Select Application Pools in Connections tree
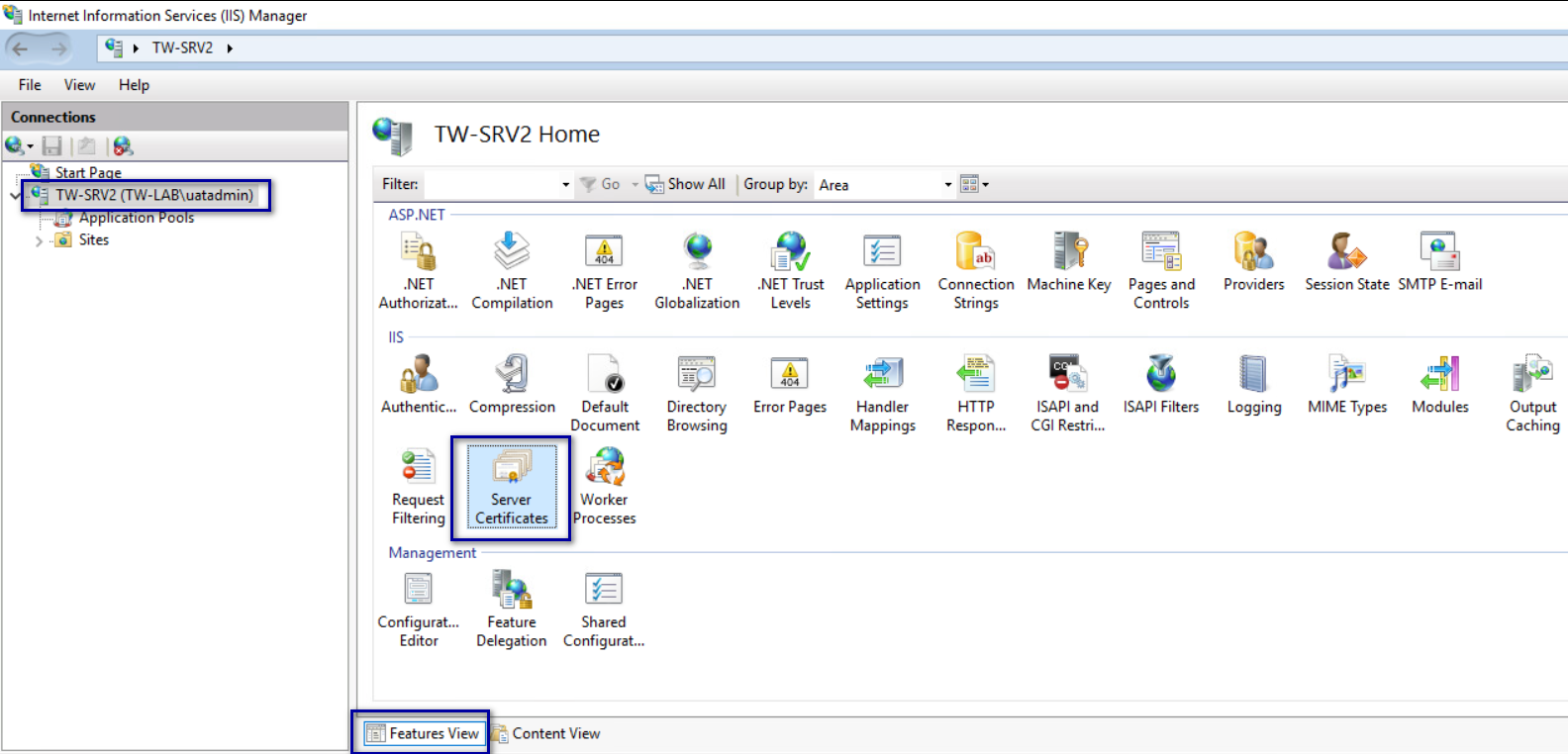1568x754 pixels. pyautogui.click(x=136, y=218)
